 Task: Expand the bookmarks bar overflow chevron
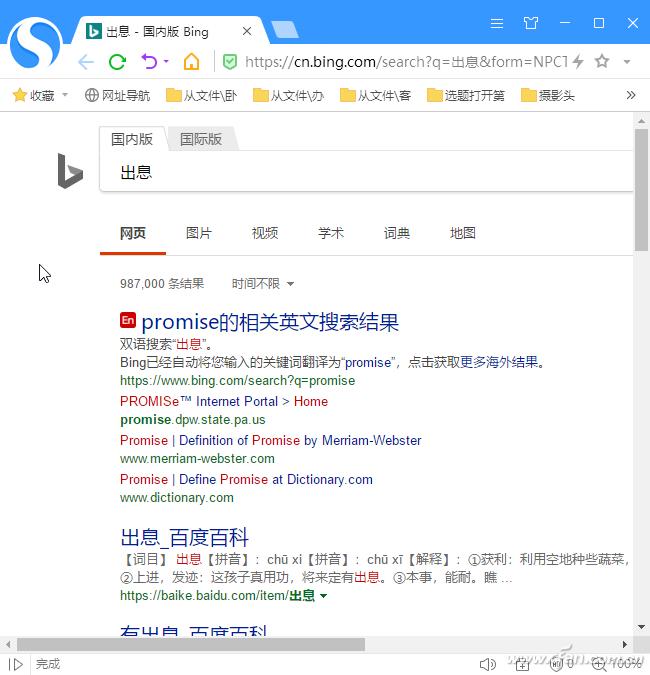click(631, 95)
